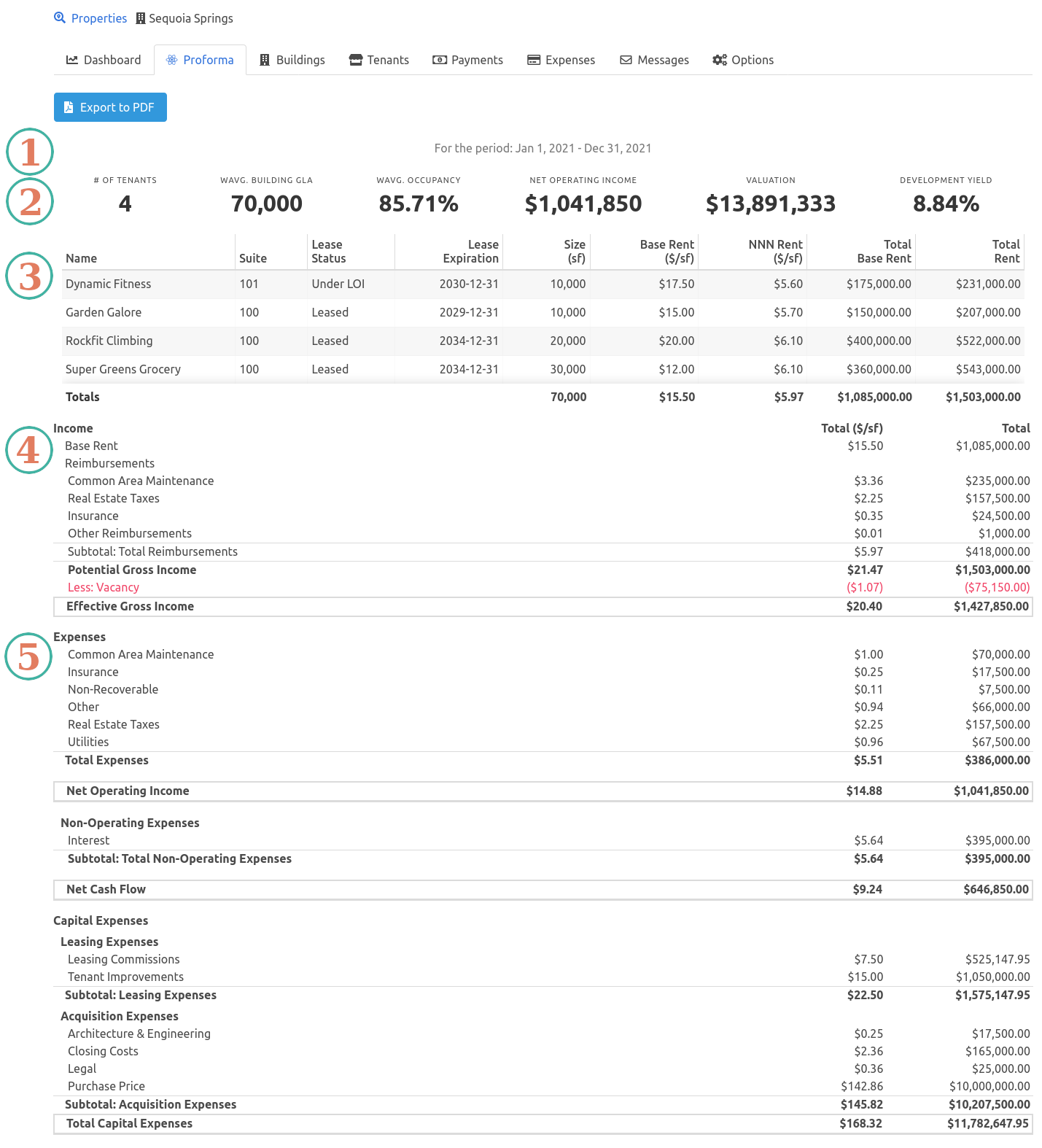The image size is (1042, 1148).
Task: Select the Garden Galore tenant name
Action: [104, 312]
